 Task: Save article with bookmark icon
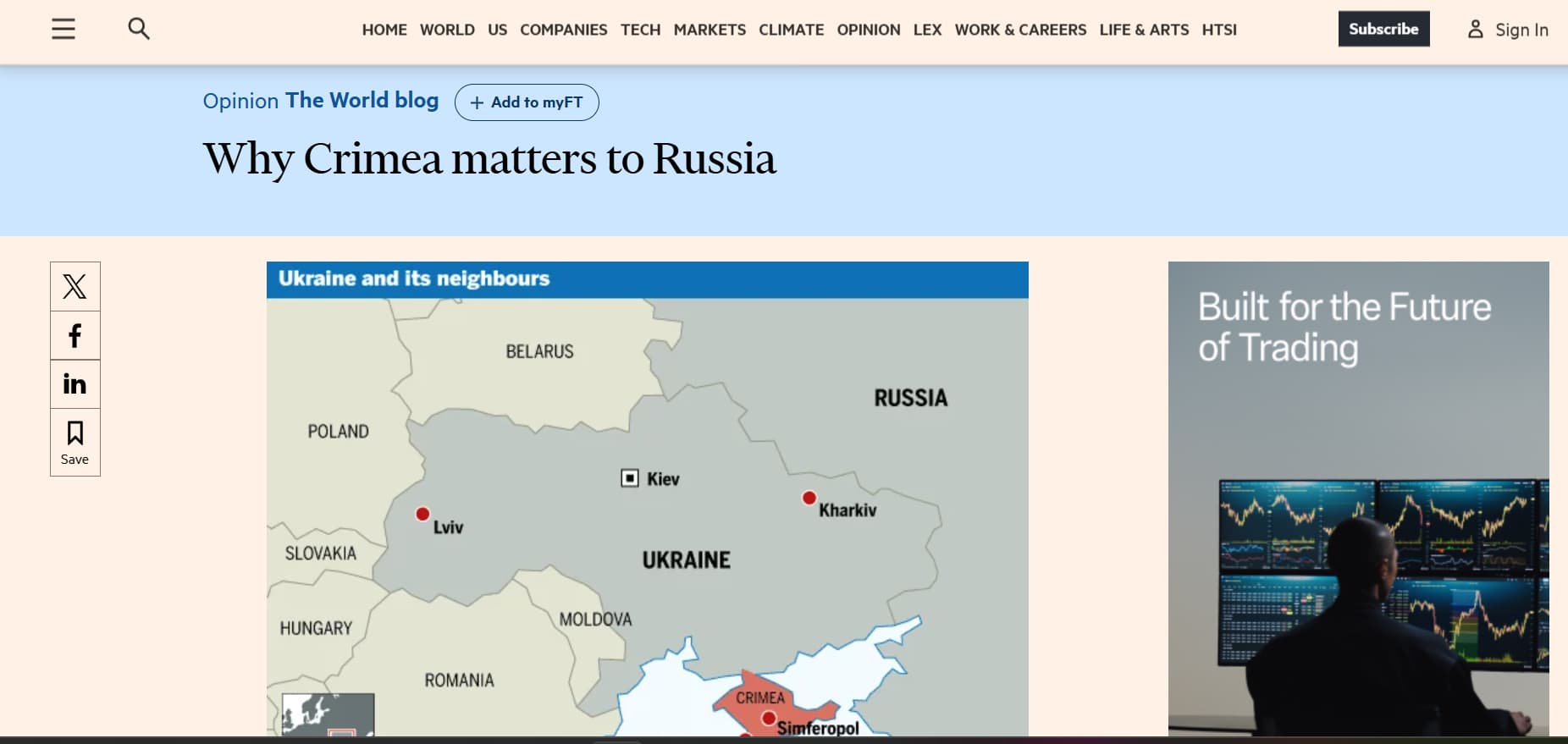(75, 442)
